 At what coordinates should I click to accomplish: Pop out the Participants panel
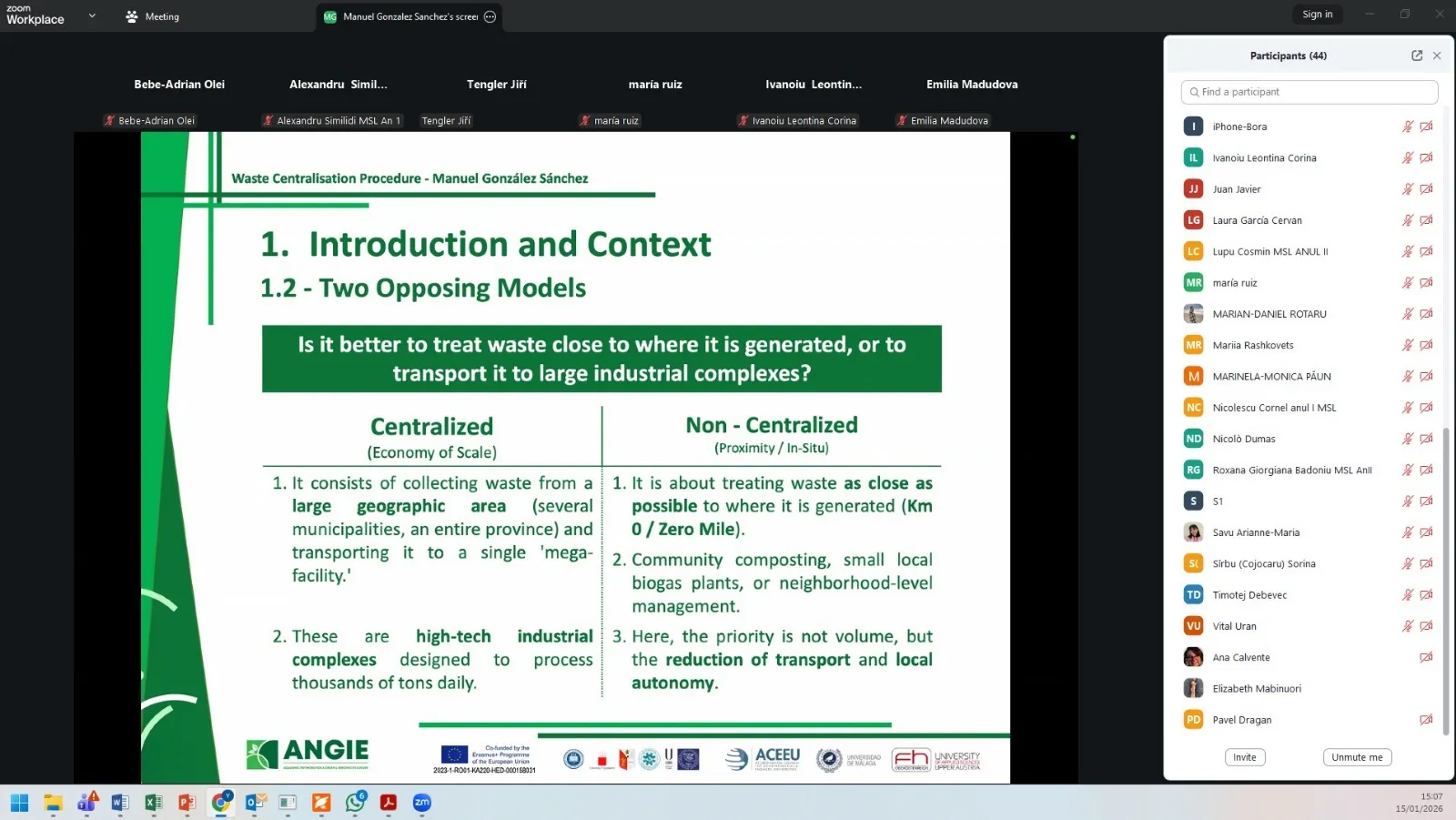(1416, 56)
